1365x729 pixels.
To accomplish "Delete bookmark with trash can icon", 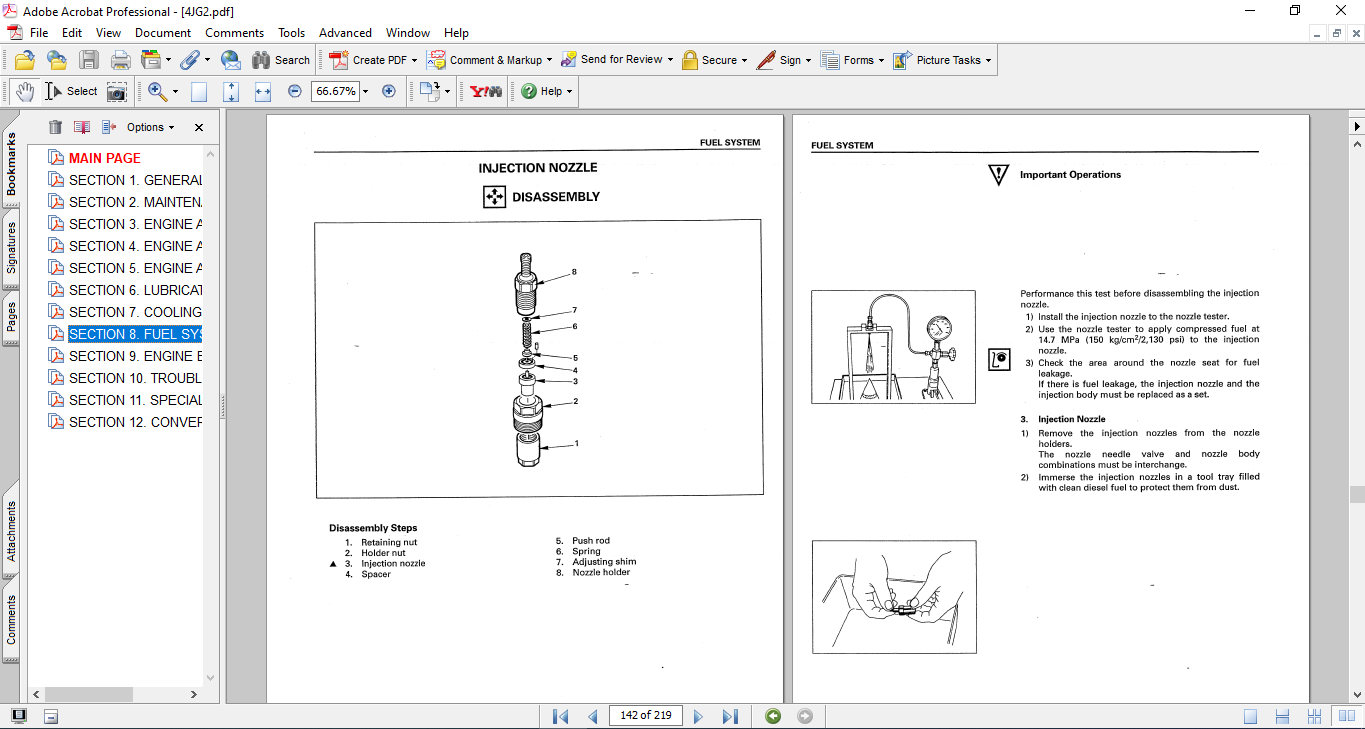I will click(55, 127).
